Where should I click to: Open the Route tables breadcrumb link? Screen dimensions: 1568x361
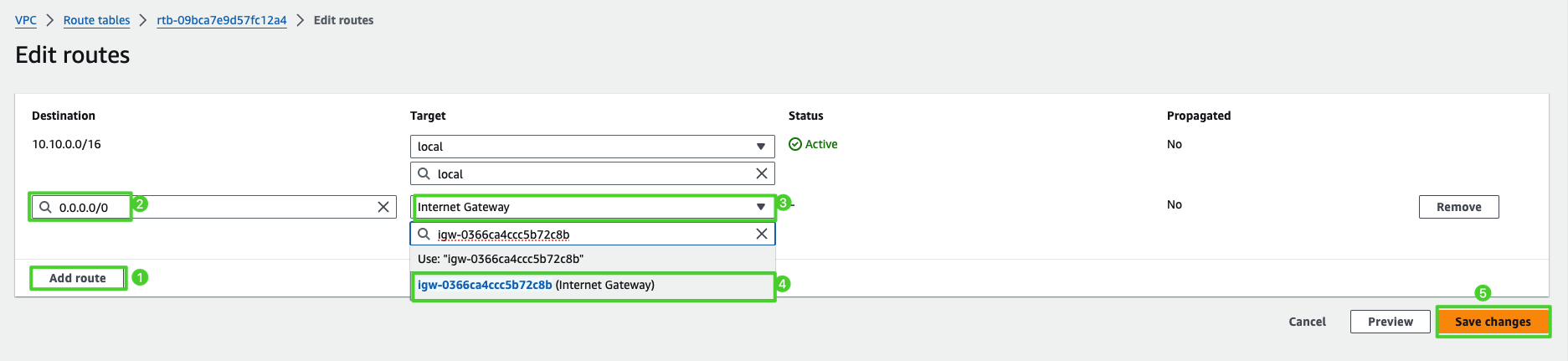[x=96, y=20]
